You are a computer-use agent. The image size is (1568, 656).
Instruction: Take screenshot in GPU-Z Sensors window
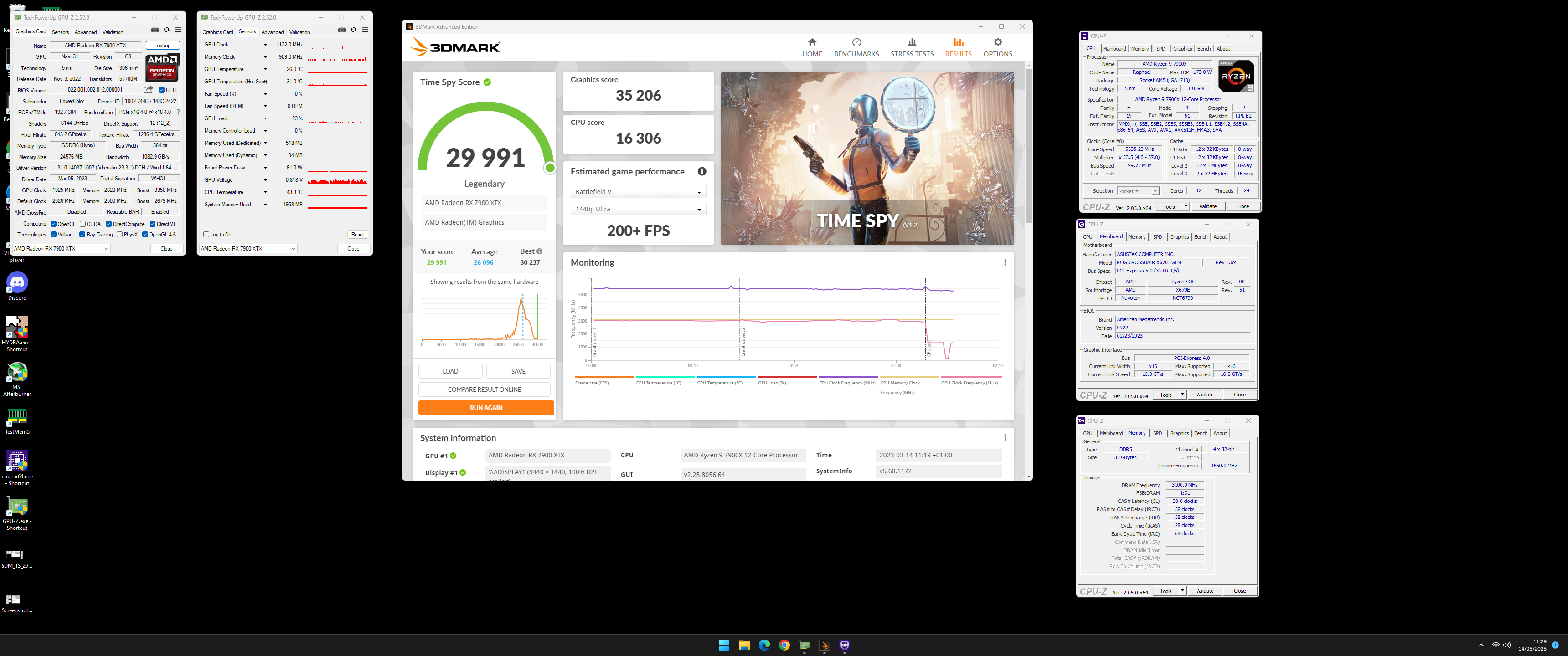click(341, 30)
